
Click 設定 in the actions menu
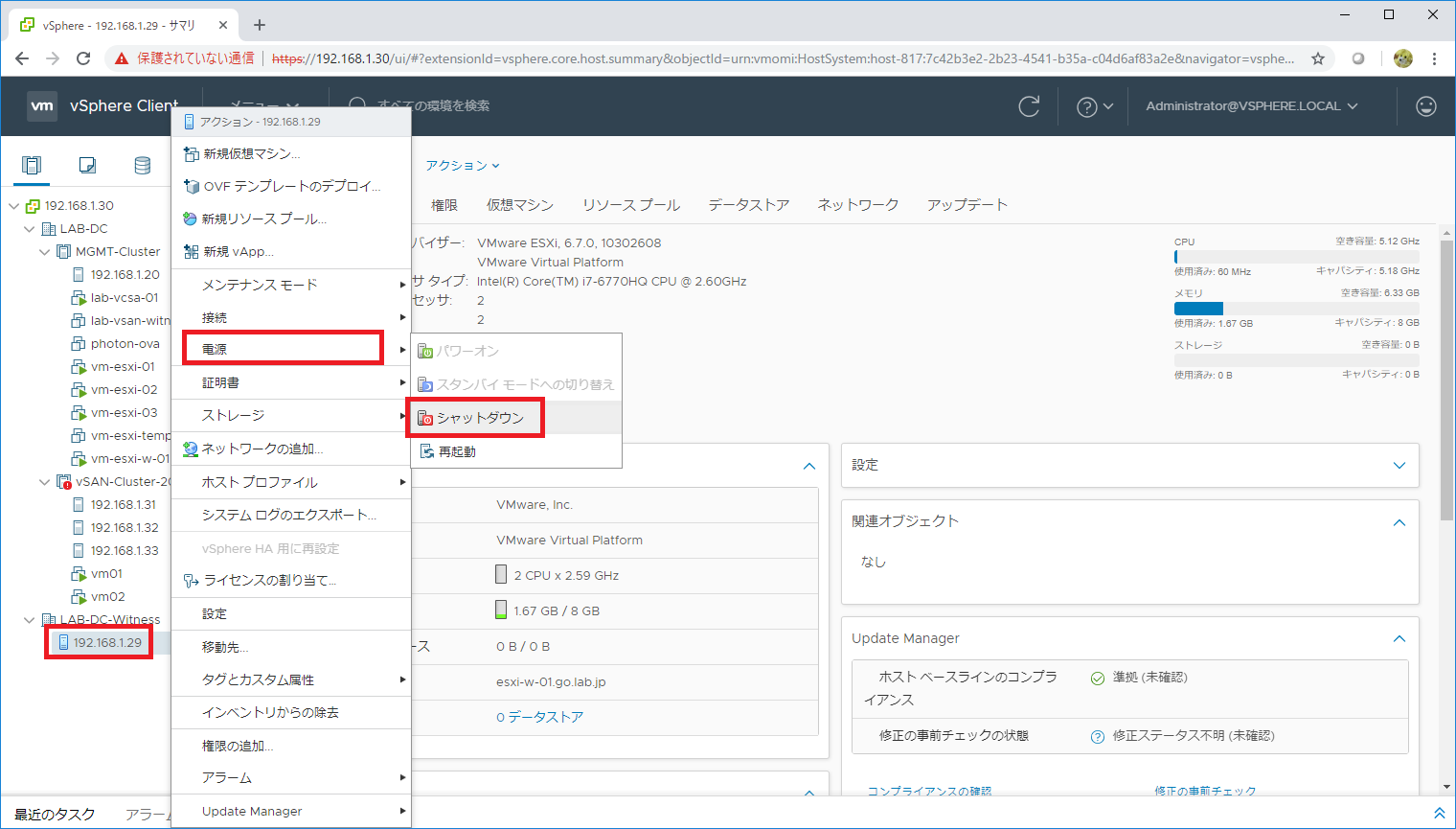pos(291,613)
